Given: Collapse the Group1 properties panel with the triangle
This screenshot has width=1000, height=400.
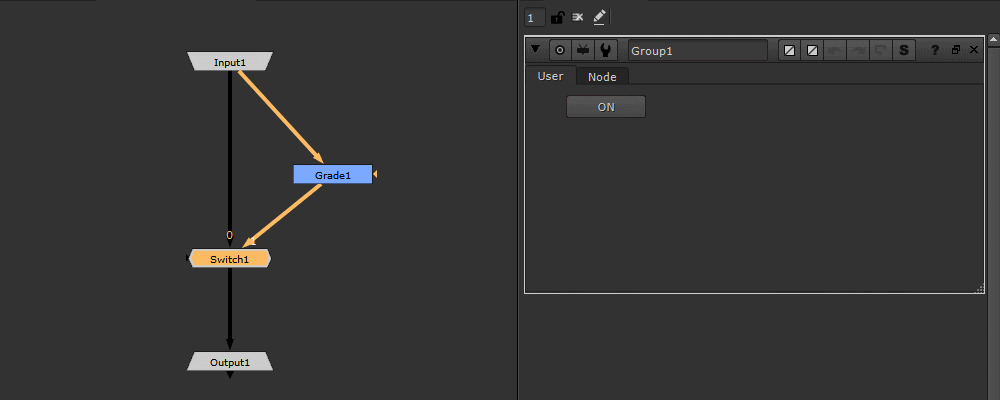Looking at the screenshot, I should [x=535, y=49].
